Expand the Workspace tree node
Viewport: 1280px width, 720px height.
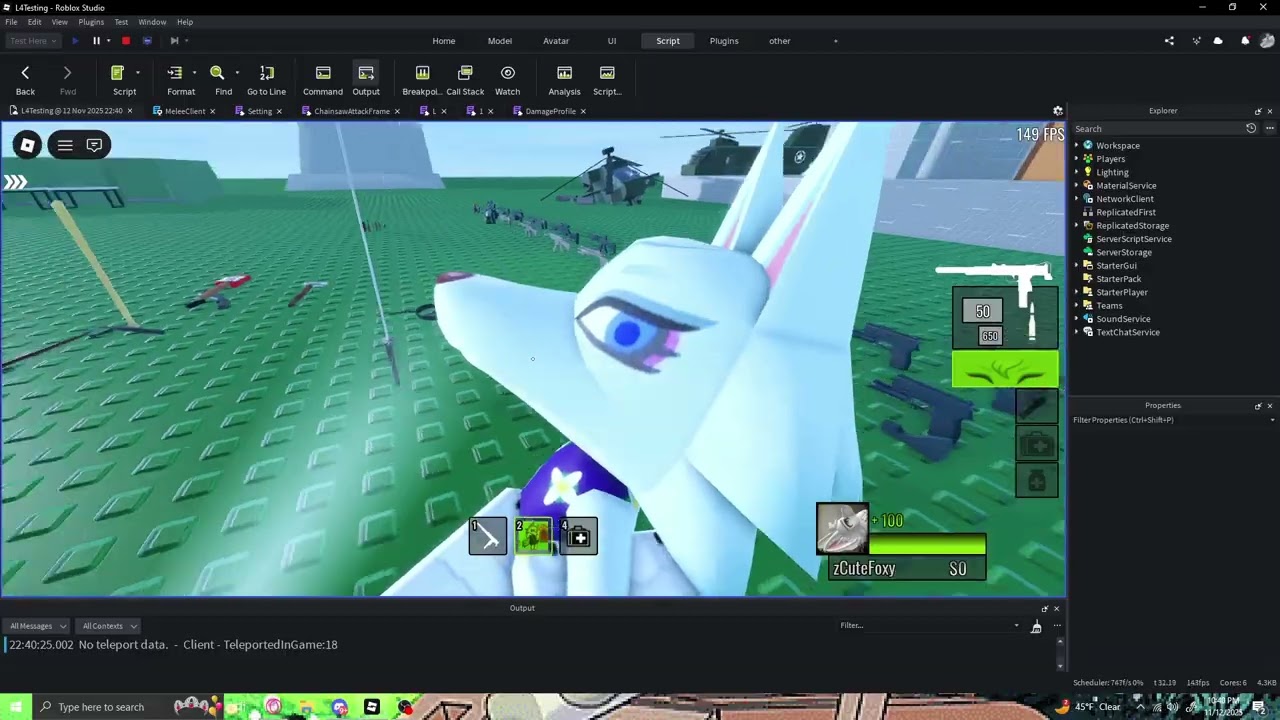1077,146
